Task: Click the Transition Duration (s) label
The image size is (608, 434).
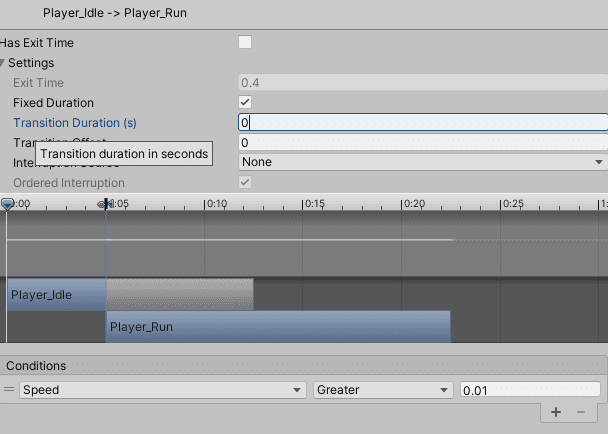Action: pos(75,122)
